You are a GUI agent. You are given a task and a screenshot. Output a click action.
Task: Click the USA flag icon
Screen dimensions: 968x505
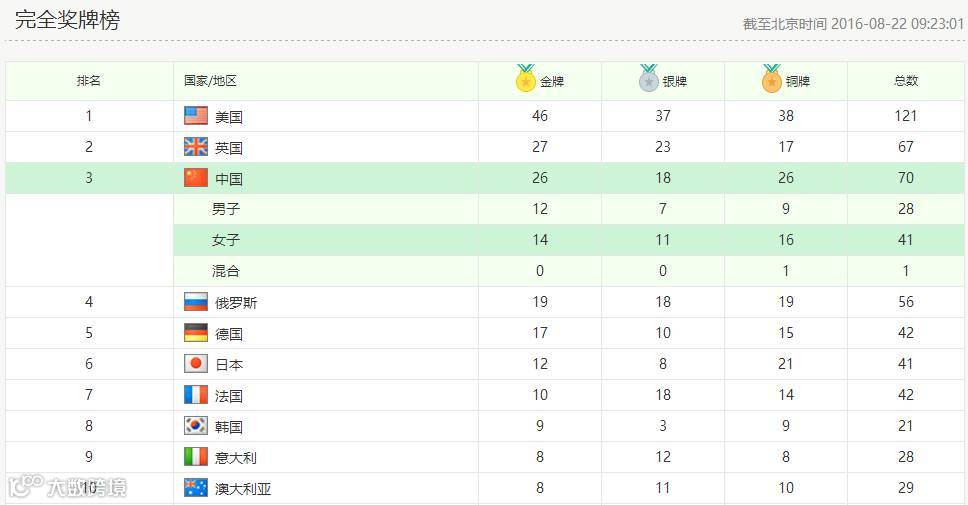click(196, 116)
